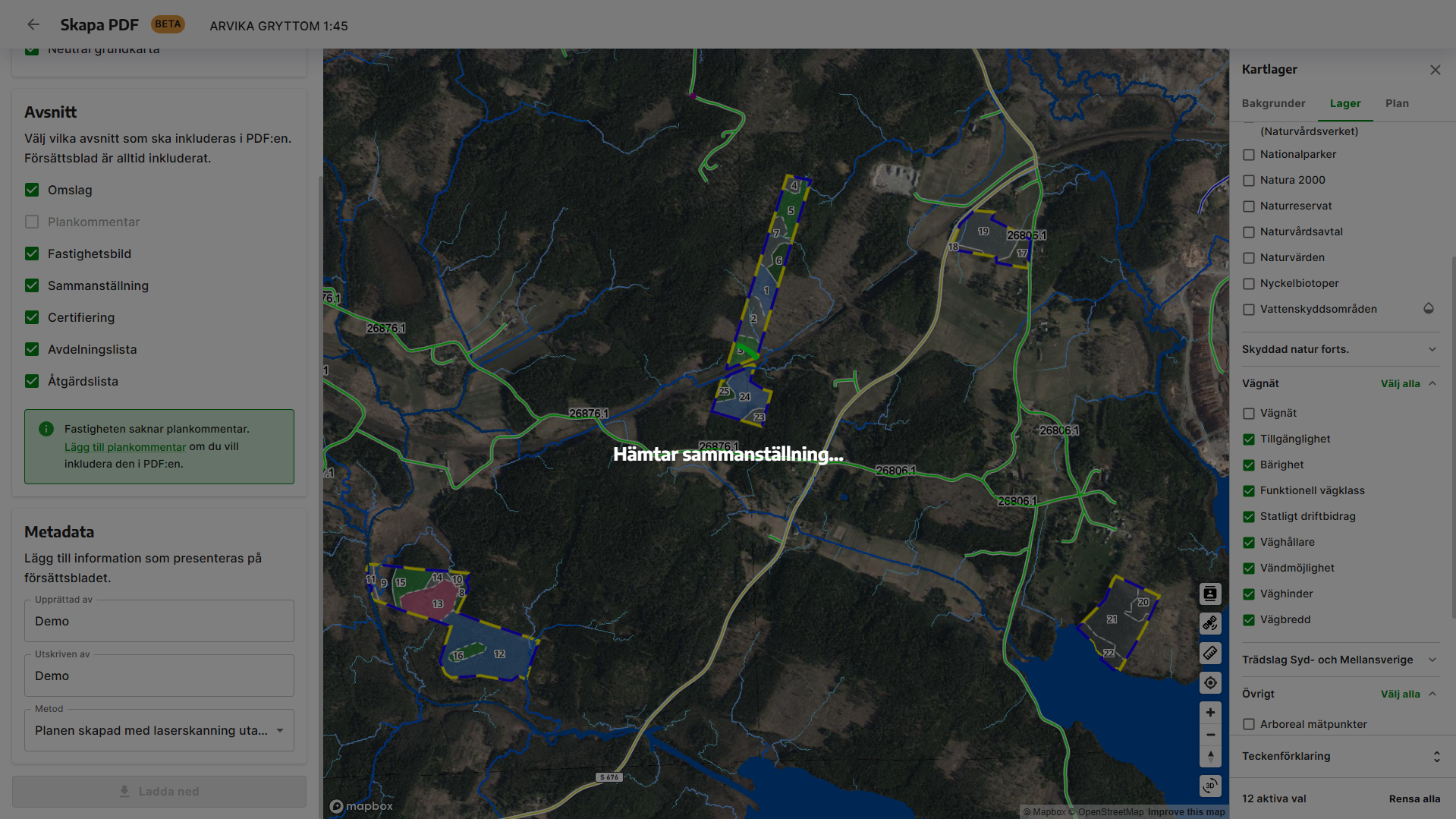Click Rensa alla to clear layers
The height and width of the screenshot is (819, 1456).
point(1414,799)
